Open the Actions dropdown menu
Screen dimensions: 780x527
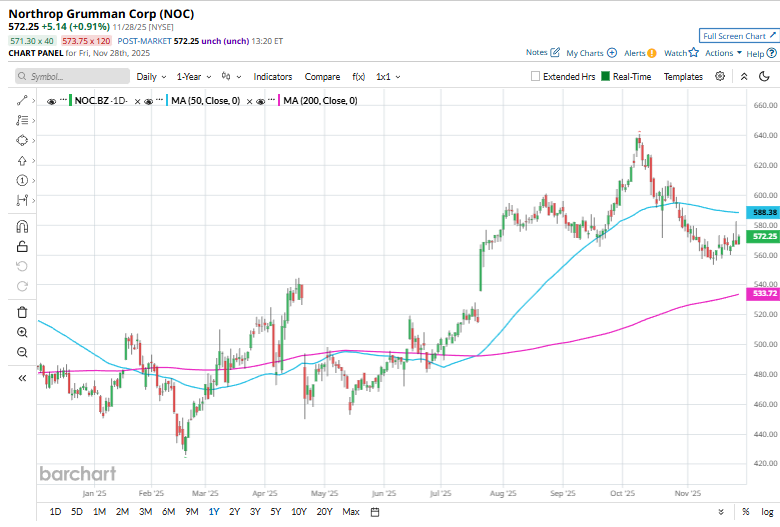point(723,53)
